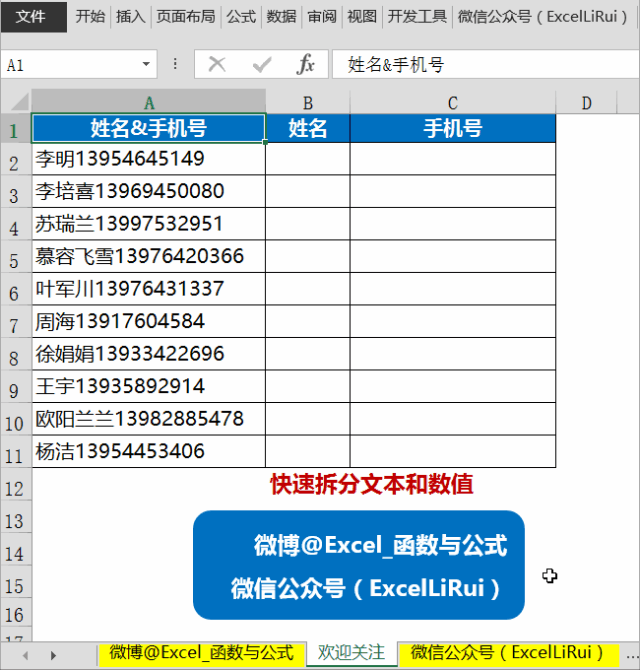Click header cell 手机号 in column C

point(453,128)
